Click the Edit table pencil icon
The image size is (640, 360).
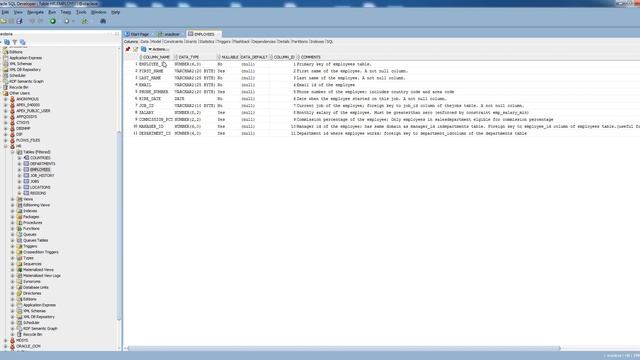tap(136, 49)
